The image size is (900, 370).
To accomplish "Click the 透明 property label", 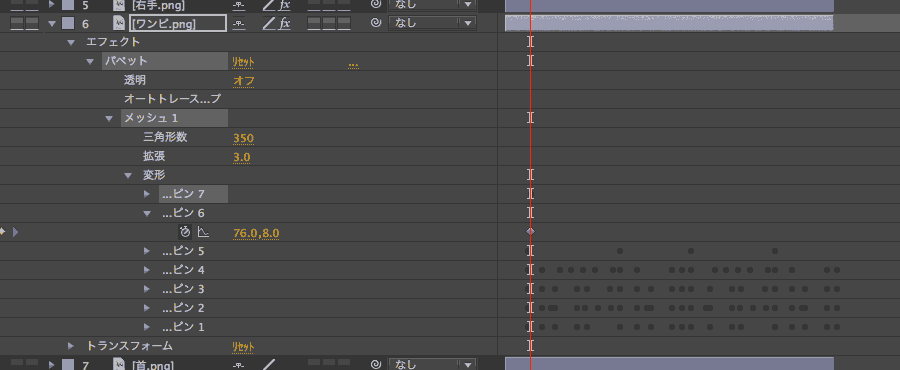I will pos(135,80).
